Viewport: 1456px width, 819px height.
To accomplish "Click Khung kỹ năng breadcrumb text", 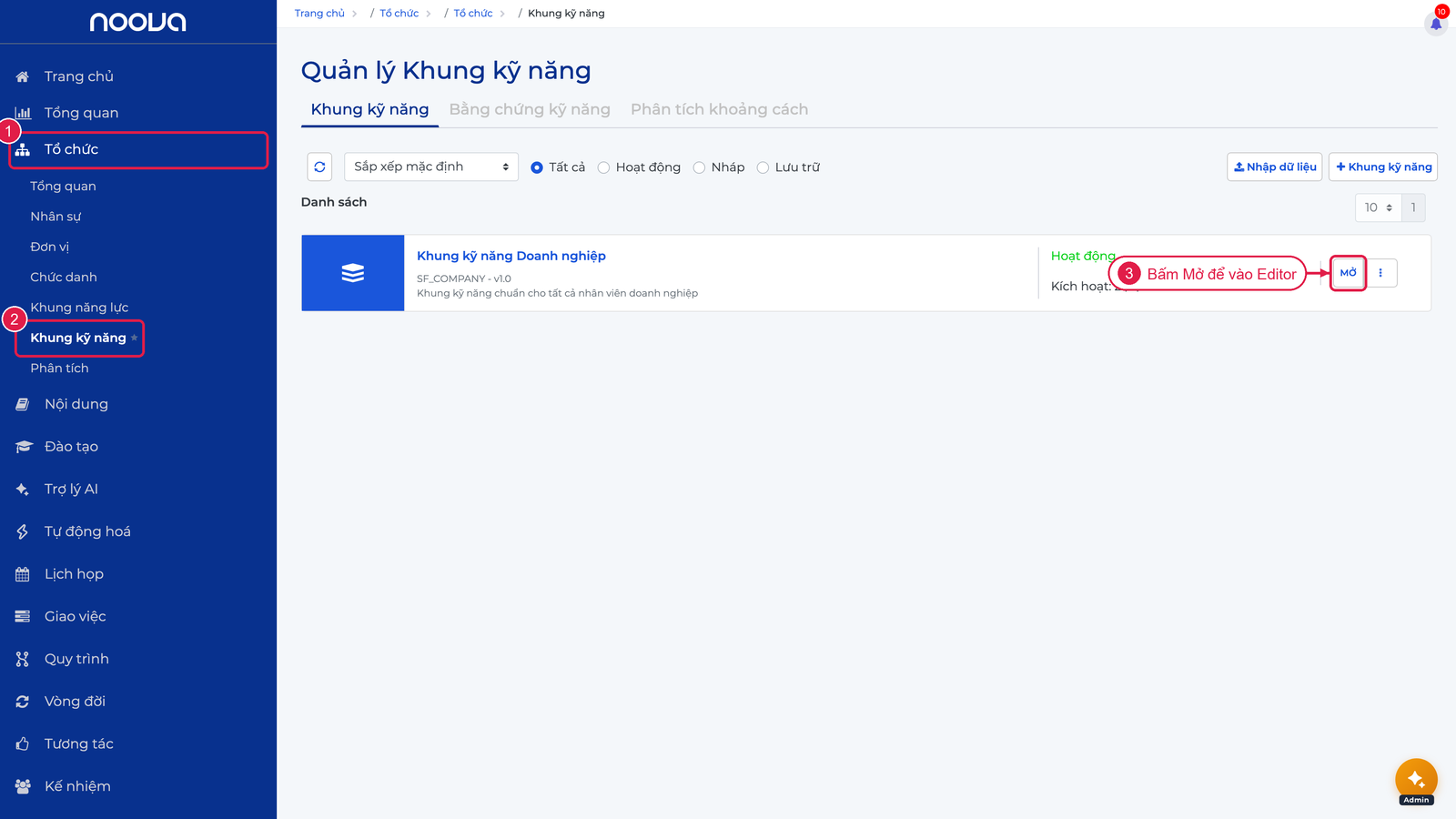I will coord(566,14).
